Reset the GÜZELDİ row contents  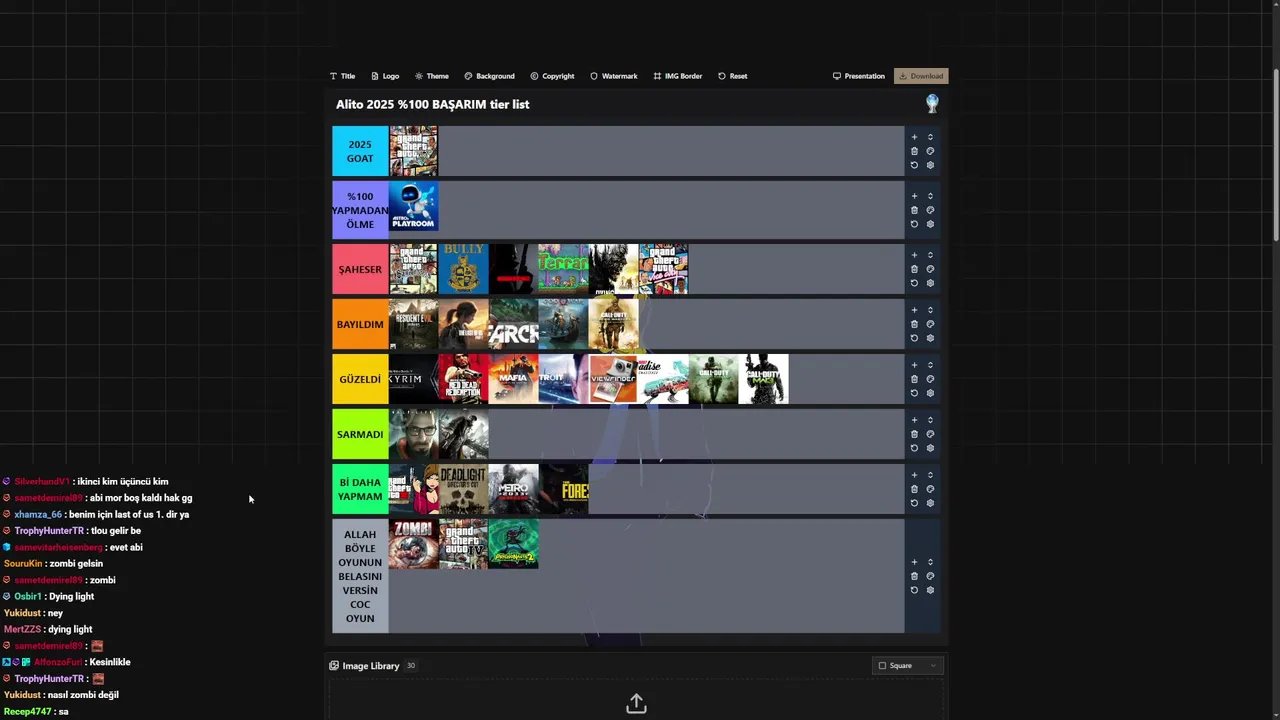click(914, 393)
